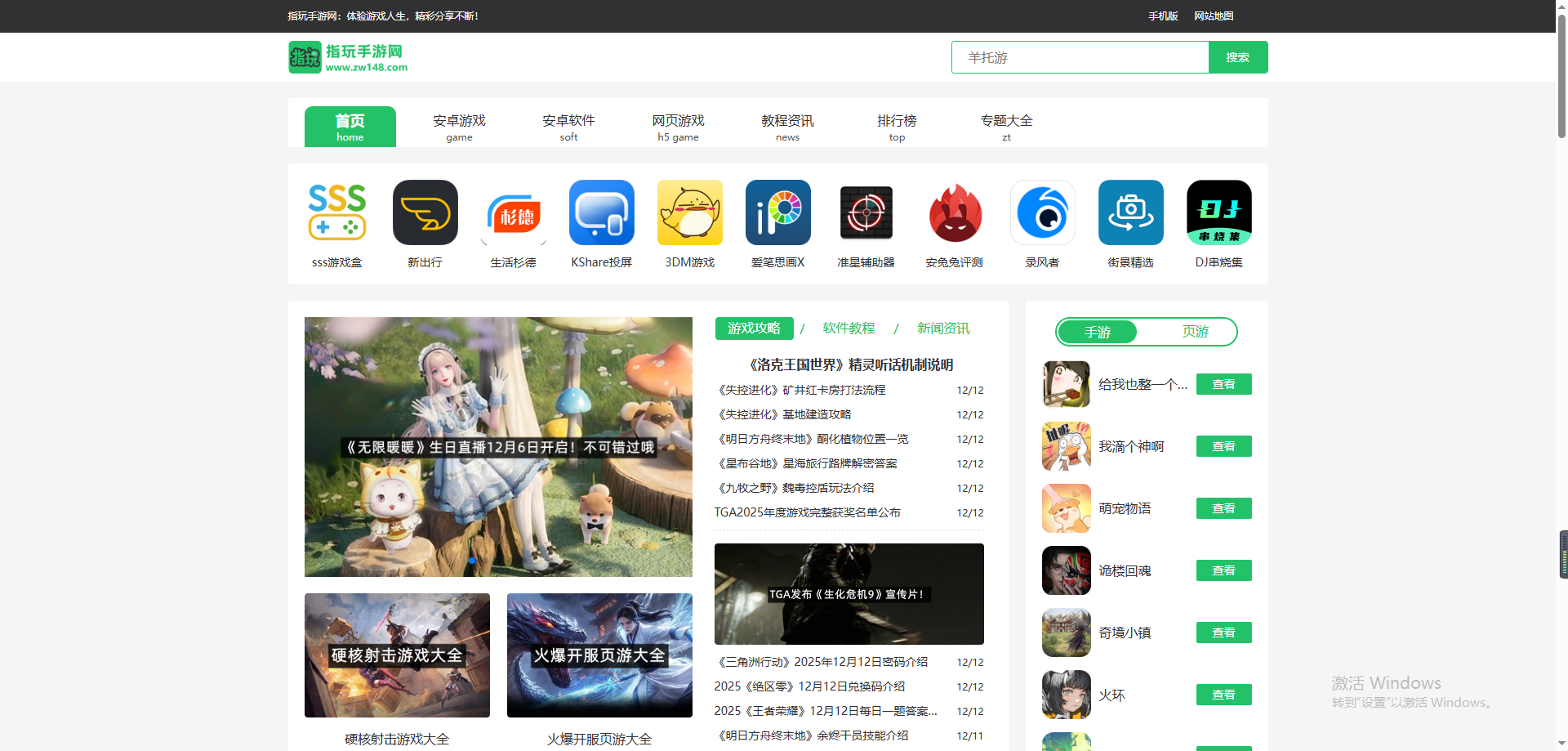Click the green 搜索 search button

point(1237,57)
